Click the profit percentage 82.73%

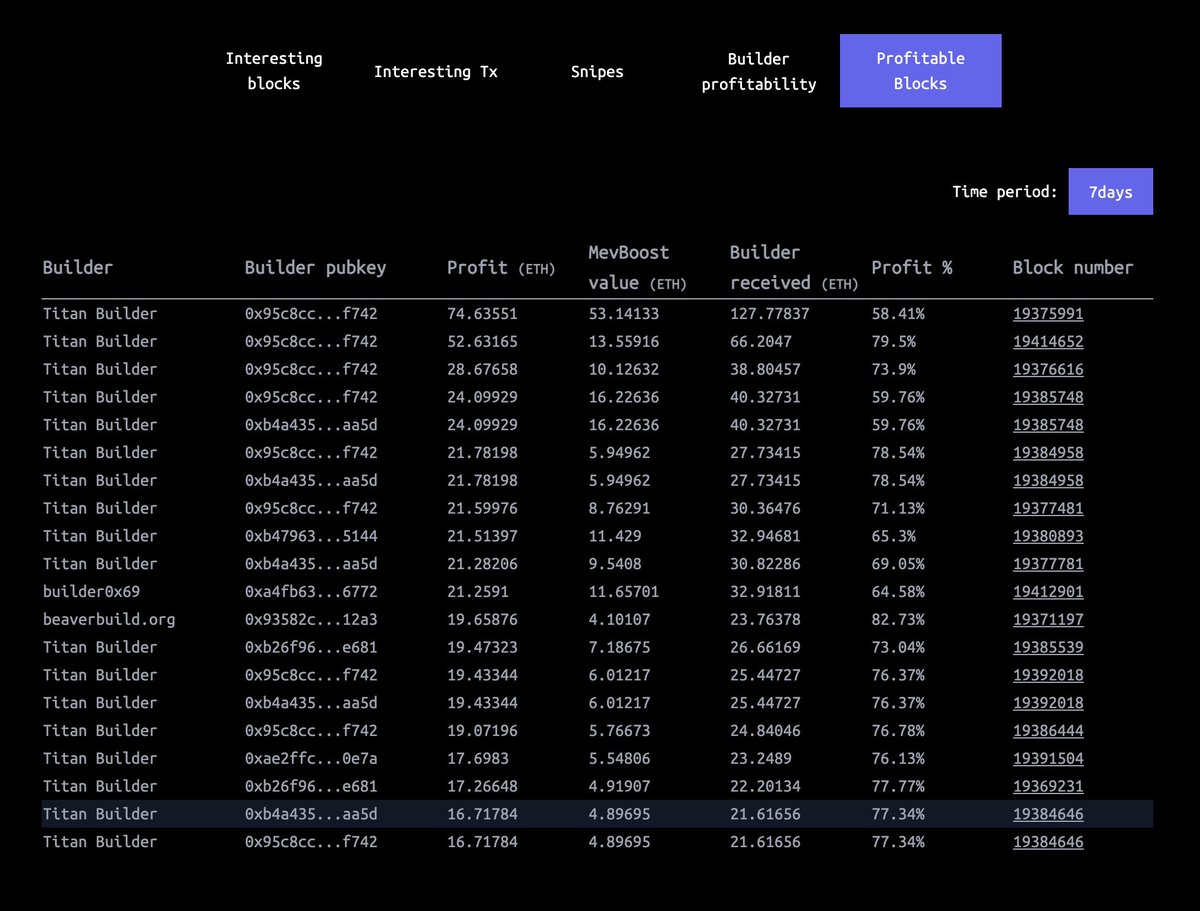pos(898,620)
